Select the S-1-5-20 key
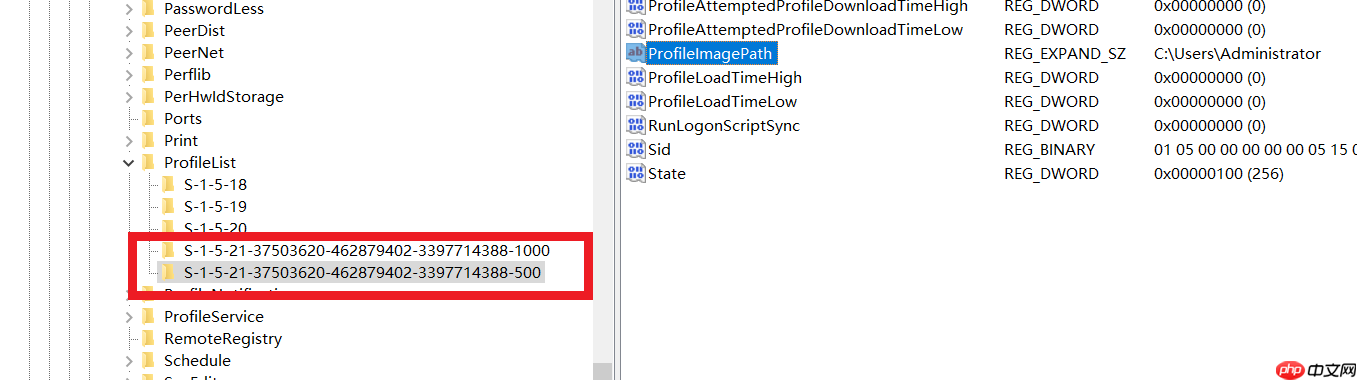This screenshot has width=1357, height=380. (x=215, y=228)
